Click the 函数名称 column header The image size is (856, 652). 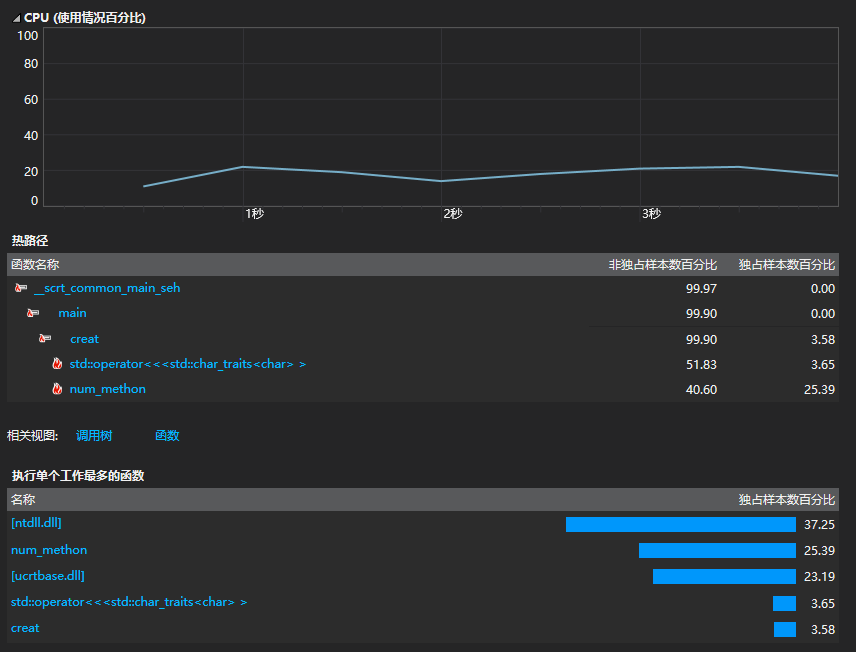(x=35, y=265)
